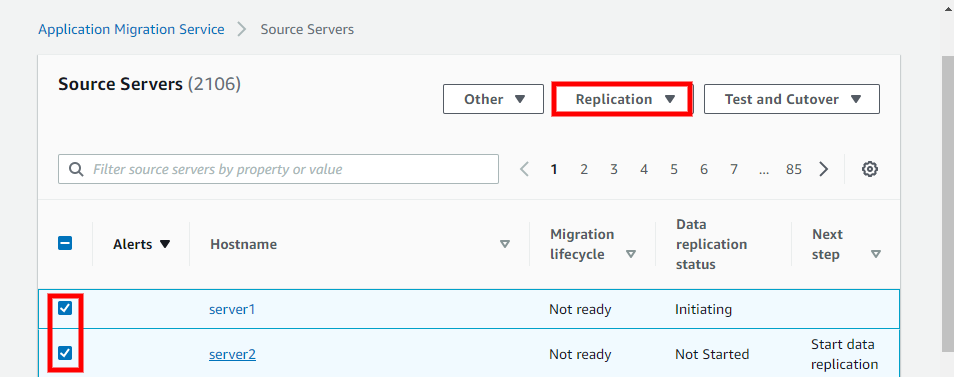Open the table settings gear icon
Viewport: 954px width, 377px height.
[870, 169]
